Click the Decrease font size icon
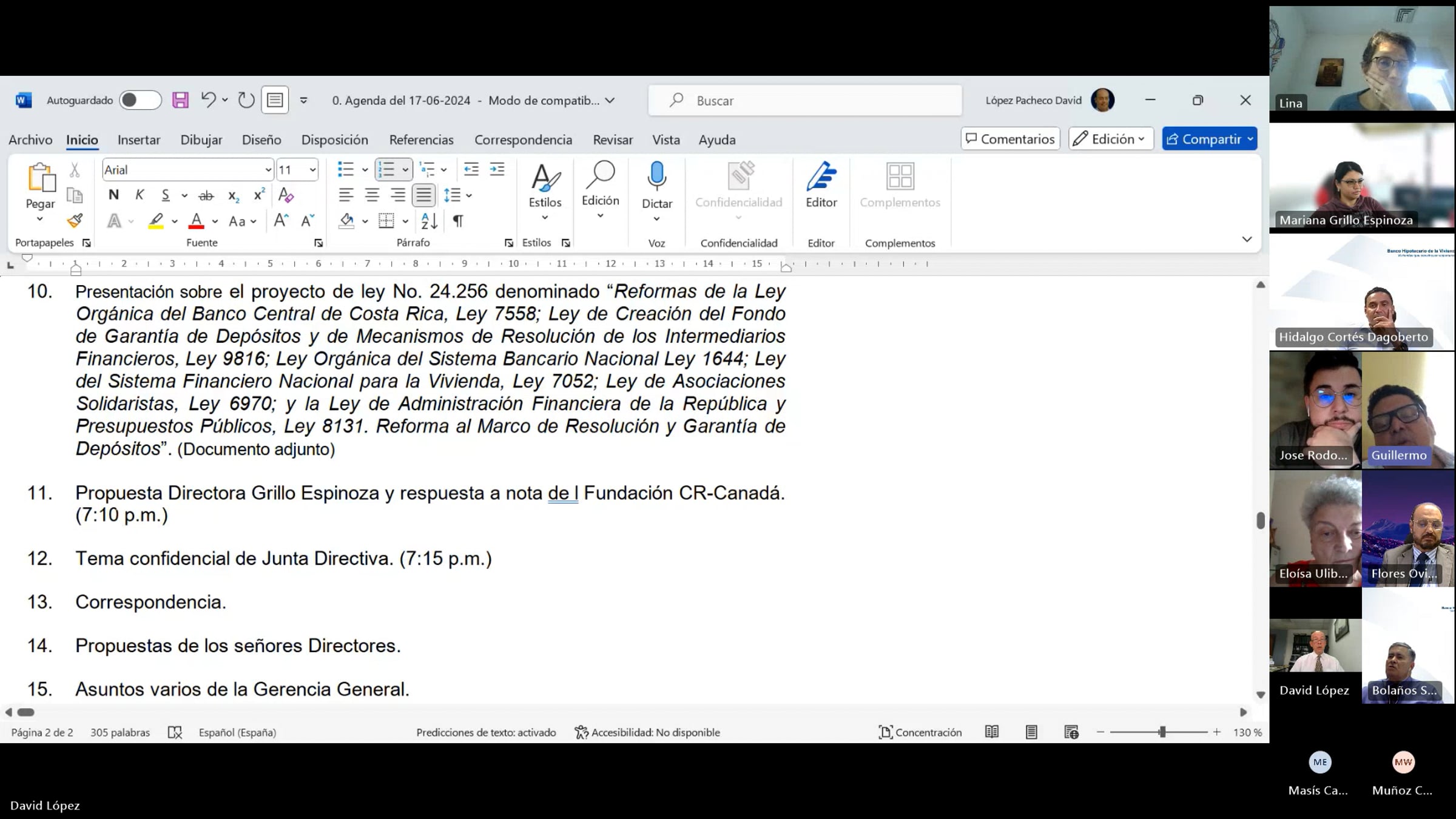The width and height of the screenshot is (1456, 819). 308,221
